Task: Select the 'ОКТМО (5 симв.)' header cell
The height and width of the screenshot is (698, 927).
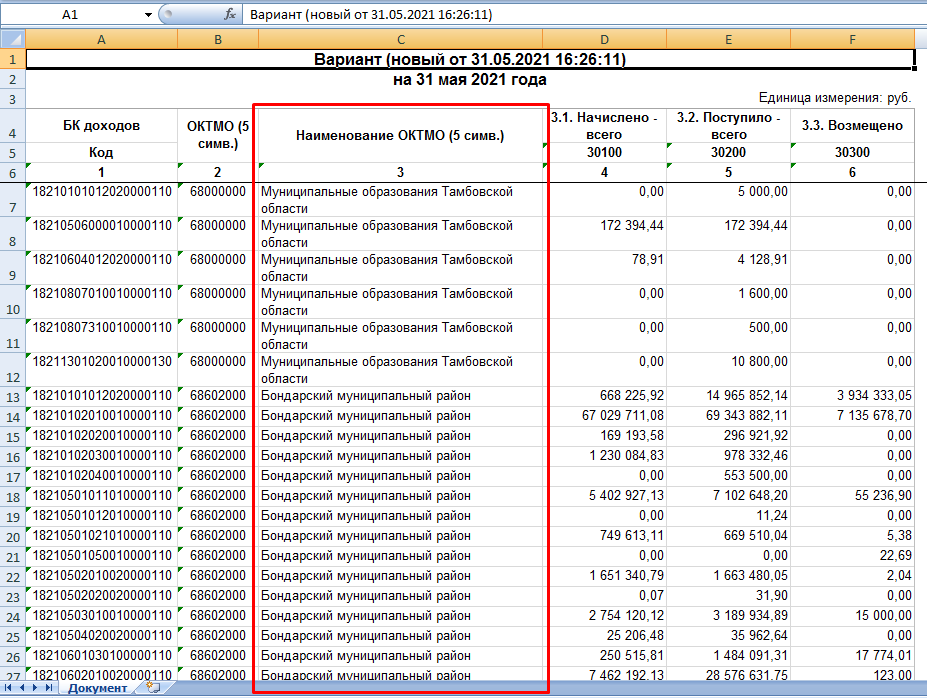Action: (218, 135)
